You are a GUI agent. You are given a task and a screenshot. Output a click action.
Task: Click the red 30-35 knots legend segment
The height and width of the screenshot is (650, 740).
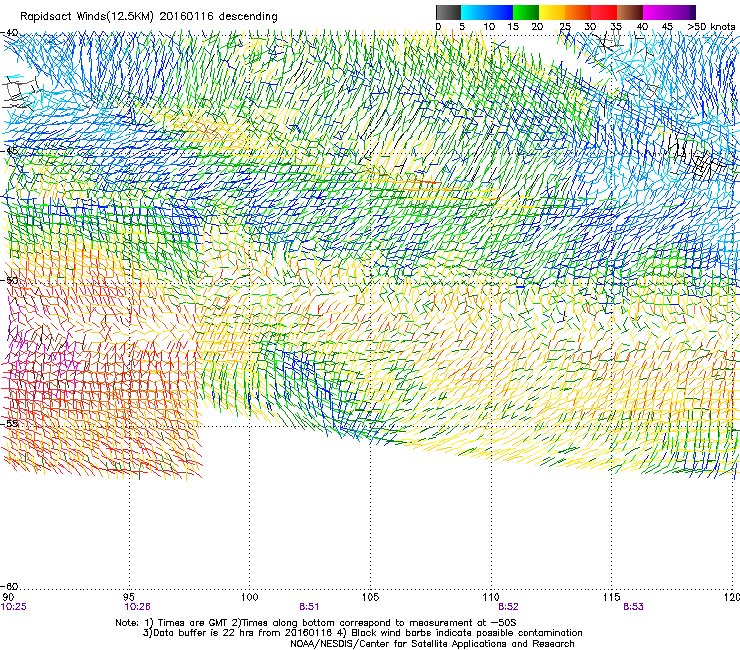(604, 12)
